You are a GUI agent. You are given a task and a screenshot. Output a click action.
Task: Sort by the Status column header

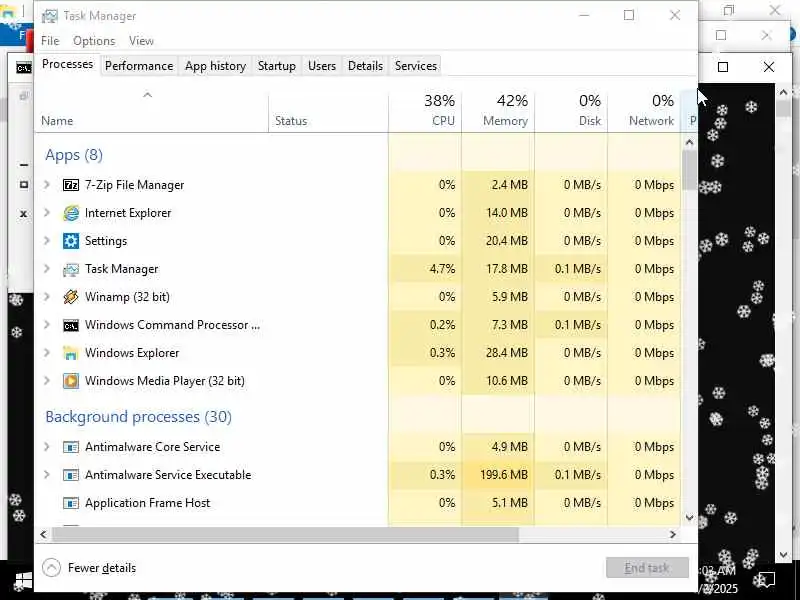click(328, 111)
